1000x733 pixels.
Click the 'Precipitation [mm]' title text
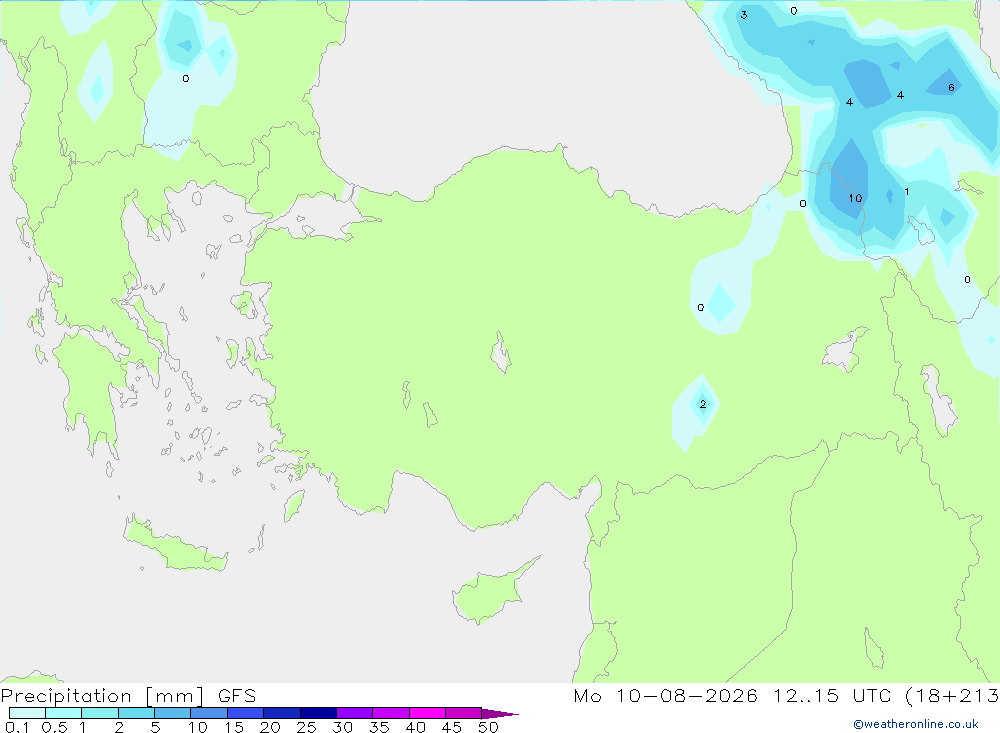[102, 696]
